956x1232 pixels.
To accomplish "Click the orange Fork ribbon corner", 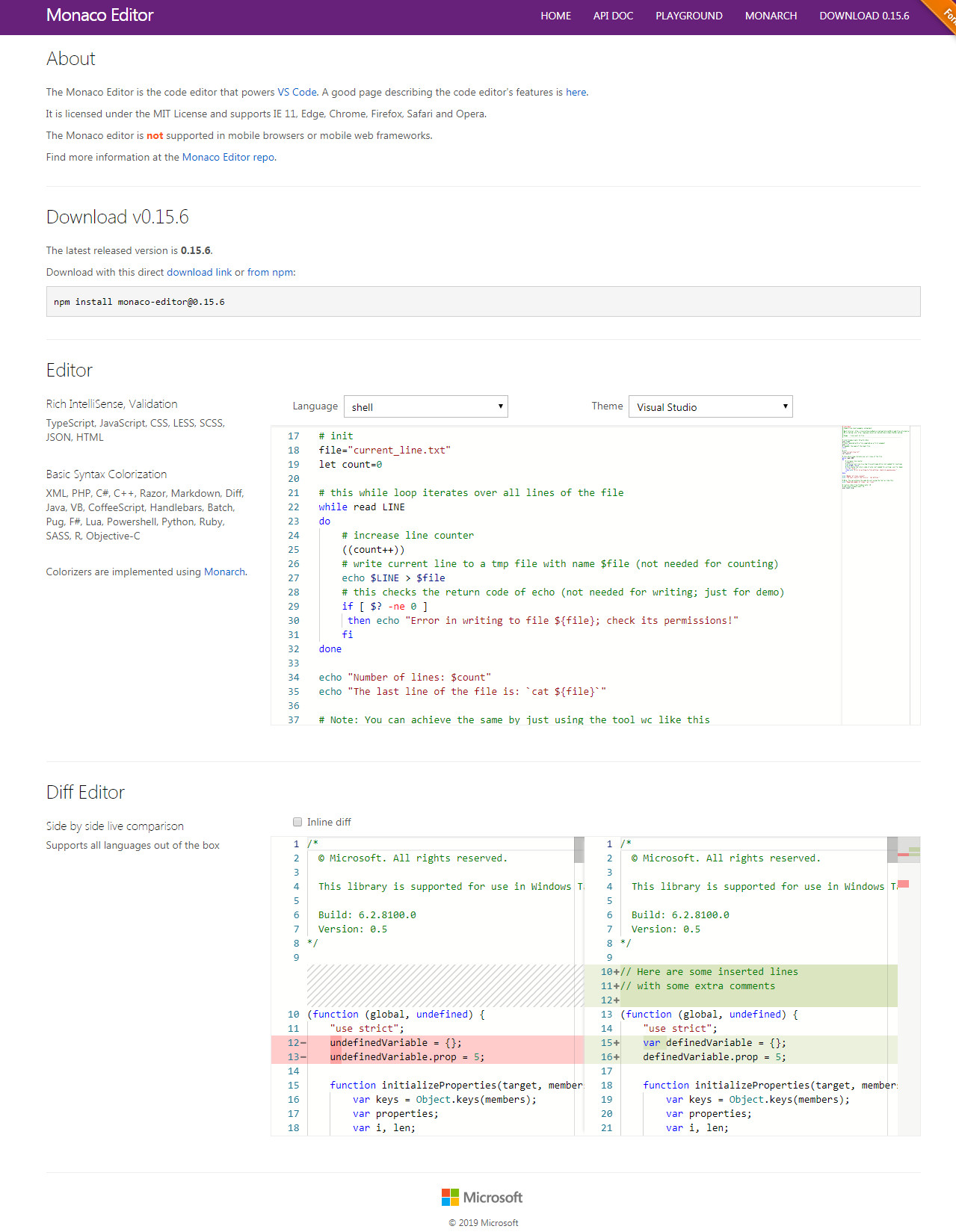I will 944,12.
